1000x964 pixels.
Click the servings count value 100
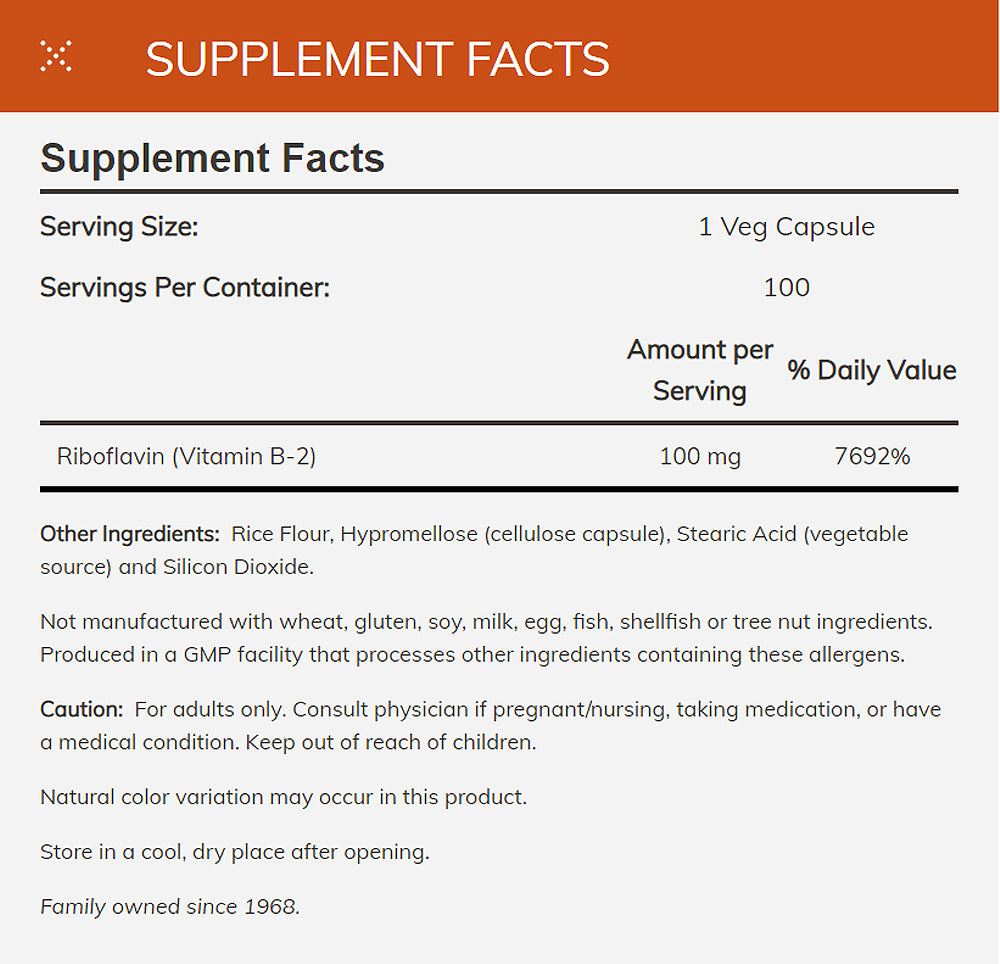click(x=786, y=288)
